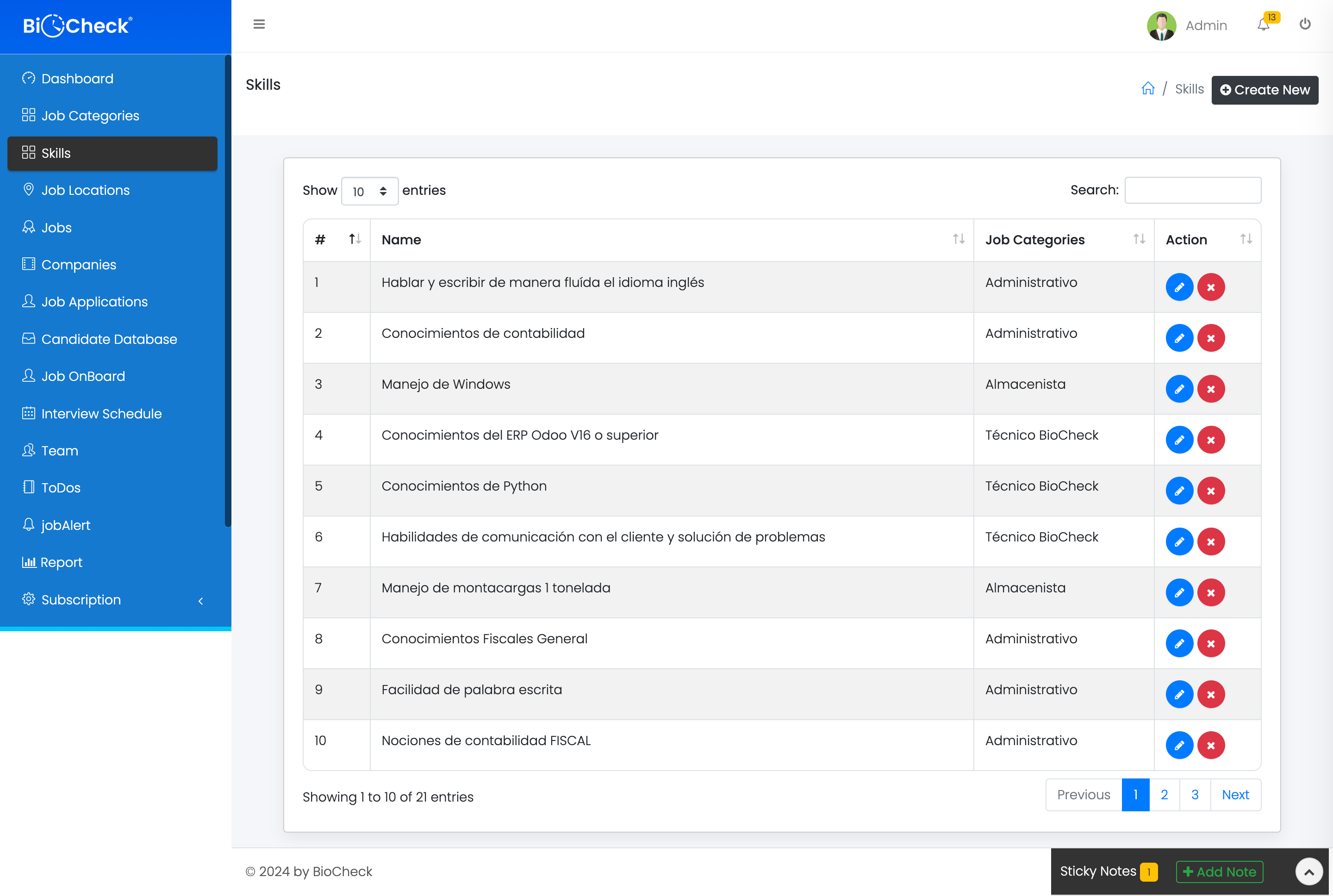The height and width of the screenshot is (896, 1333).
Task: Click the Next pagination button
Action: click(x=1235, y=795)
